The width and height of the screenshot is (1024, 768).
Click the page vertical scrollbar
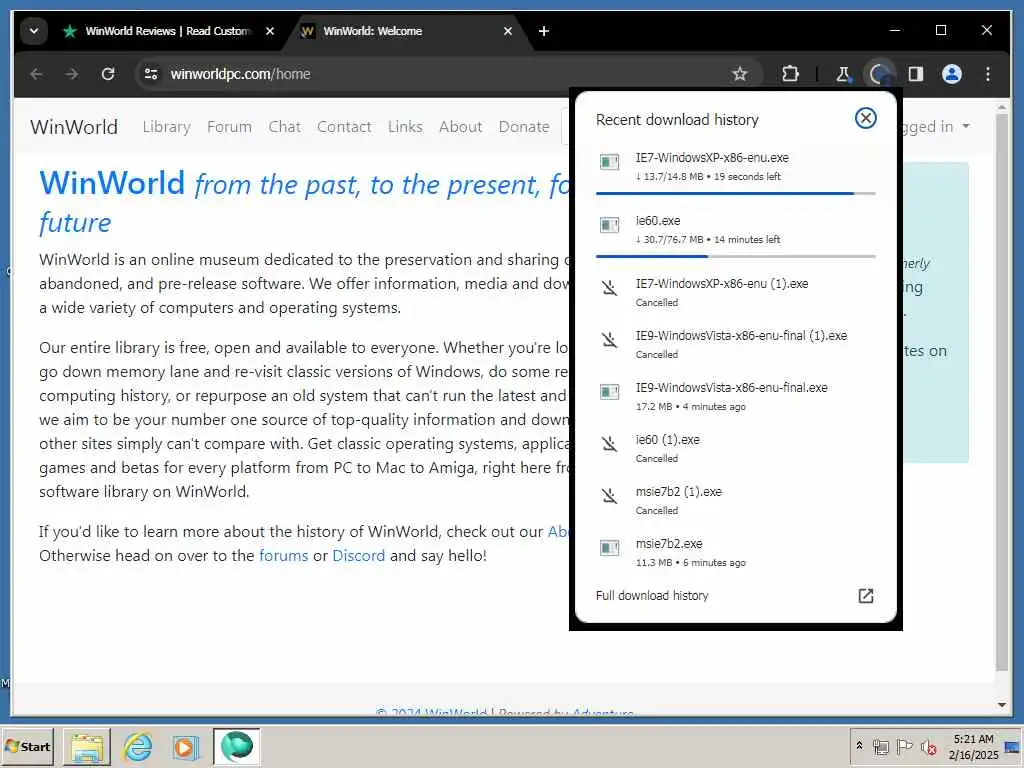pos(1002,392)
